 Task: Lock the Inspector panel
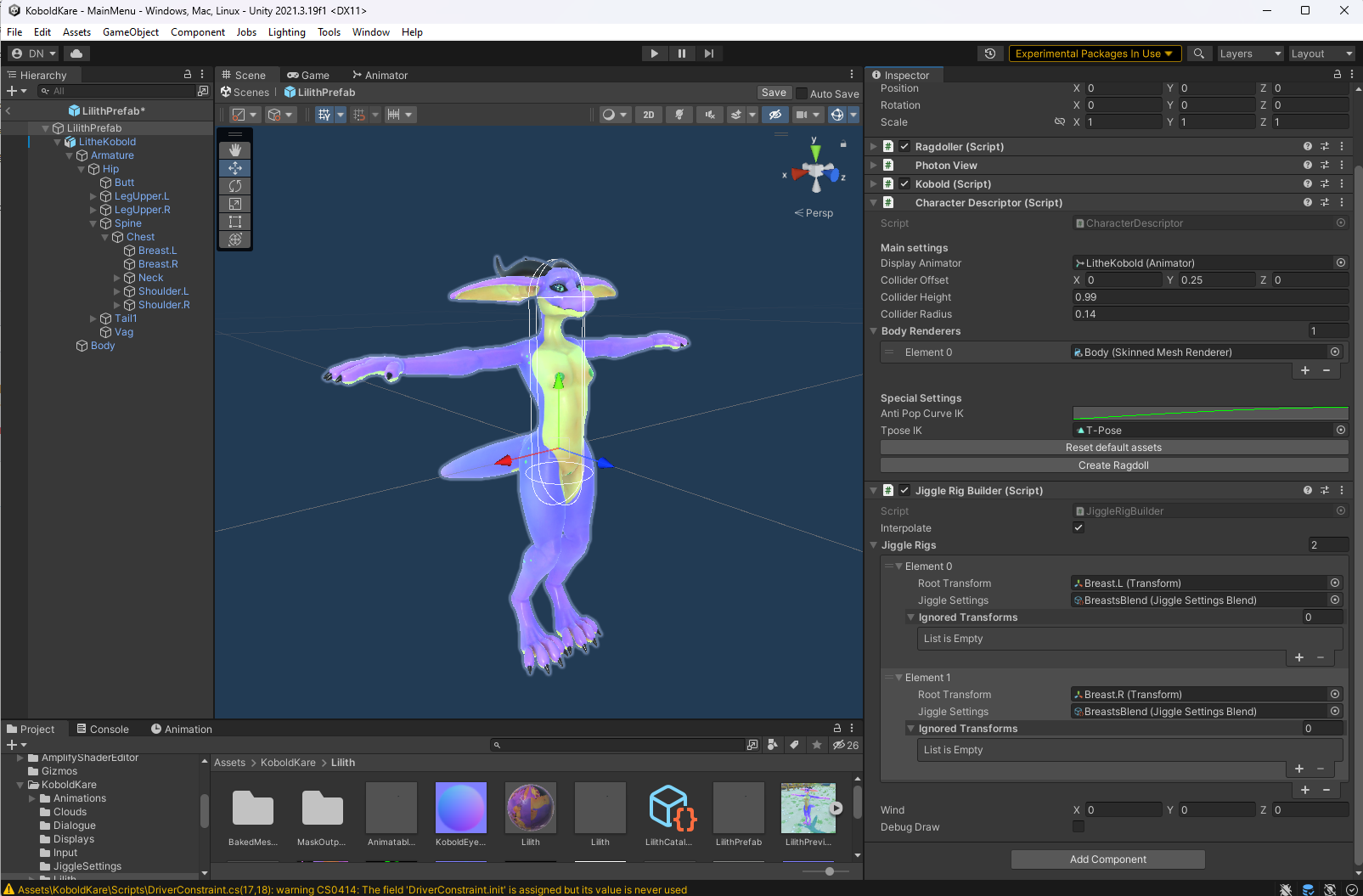1338,75
